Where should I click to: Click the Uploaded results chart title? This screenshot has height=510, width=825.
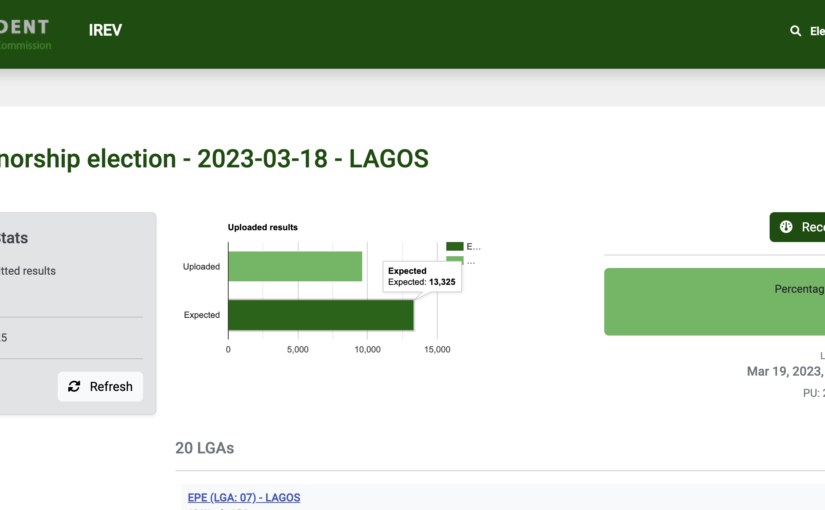click(263, 227)
